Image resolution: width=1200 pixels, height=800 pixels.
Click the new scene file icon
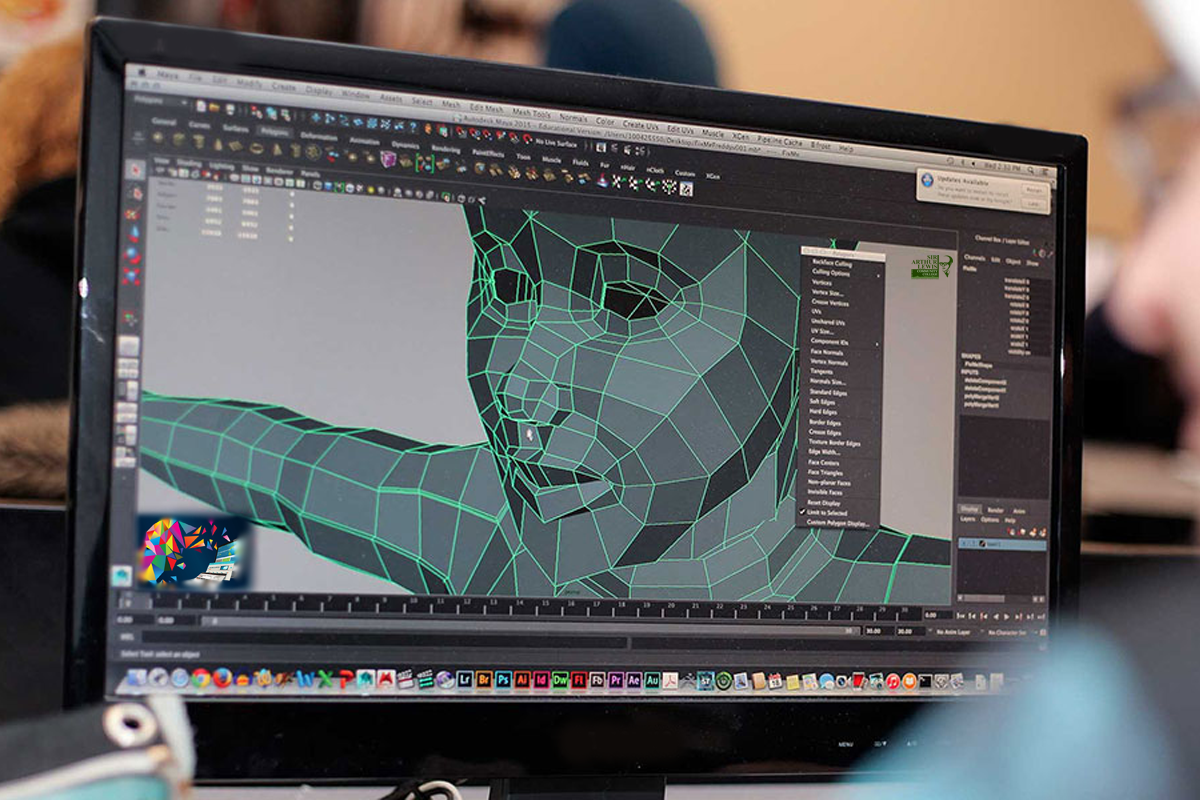[201, 105]
